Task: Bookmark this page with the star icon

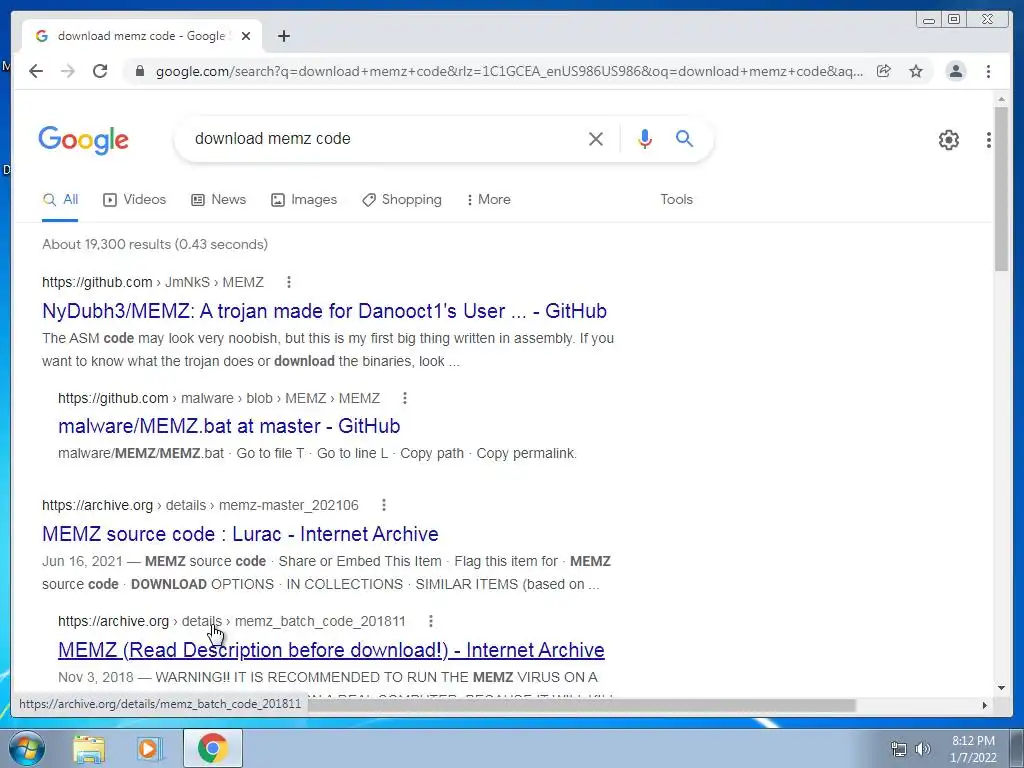Action: [916, 71]
